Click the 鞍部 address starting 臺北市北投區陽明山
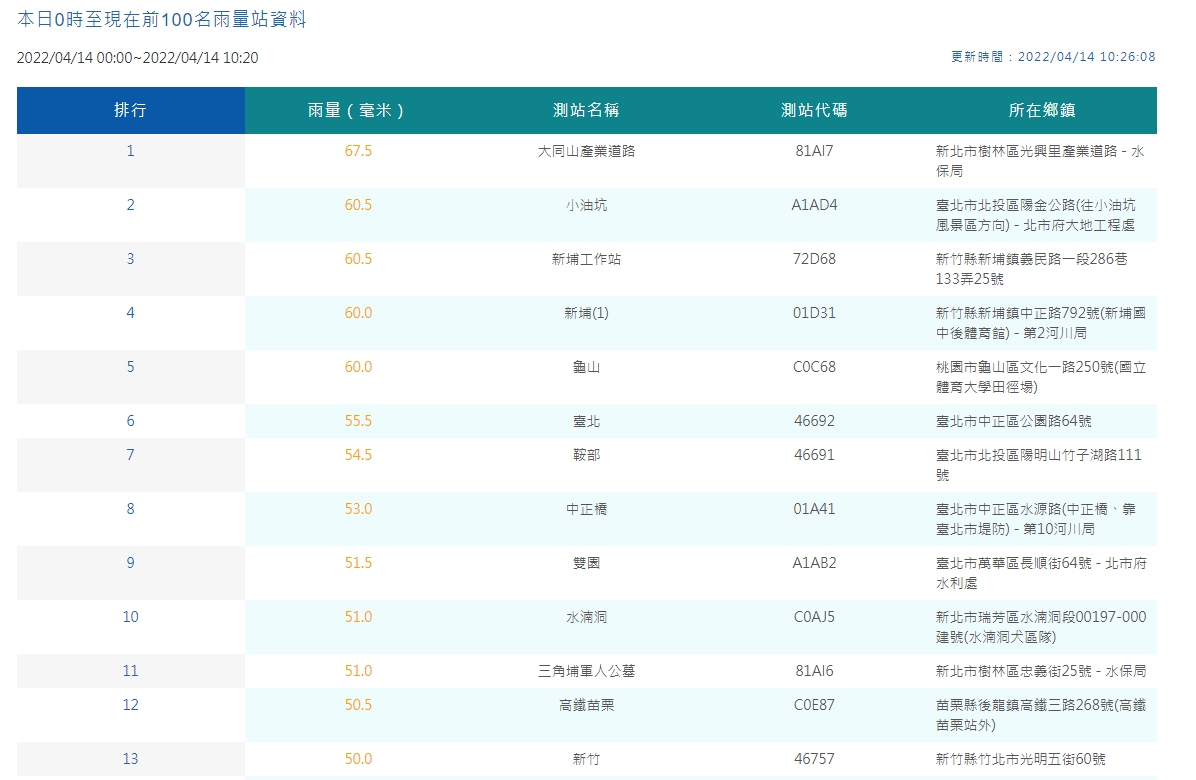The width and height of the screenshot is (1196, 780). (1039, 465)
